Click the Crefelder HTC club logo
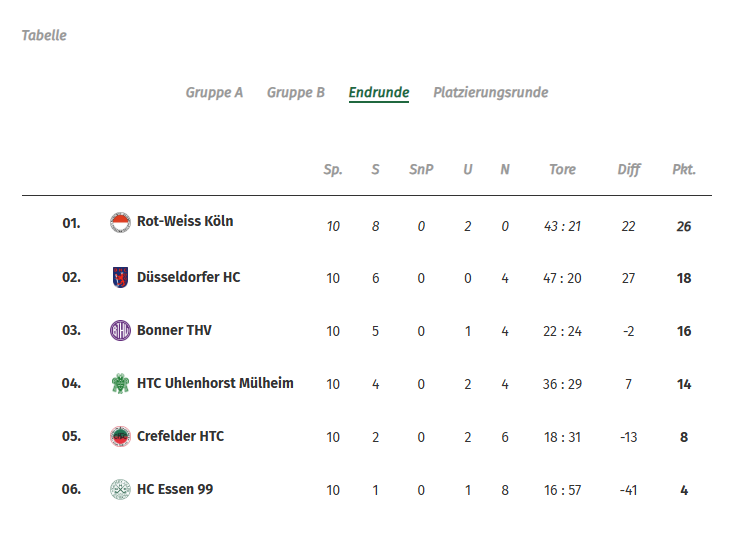The height and width of the screenshot is (537, 729). pos(120,436)
